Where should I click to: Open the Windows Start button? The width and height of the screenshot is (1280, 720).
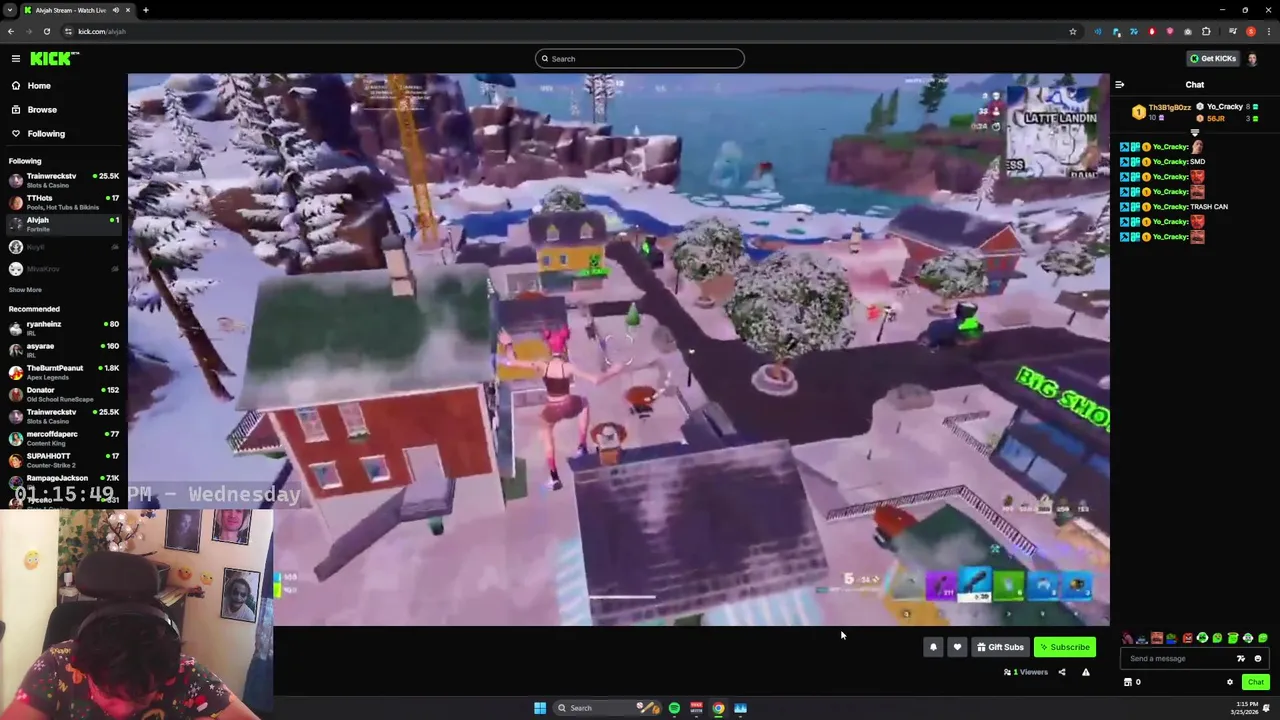pos(540,708)
